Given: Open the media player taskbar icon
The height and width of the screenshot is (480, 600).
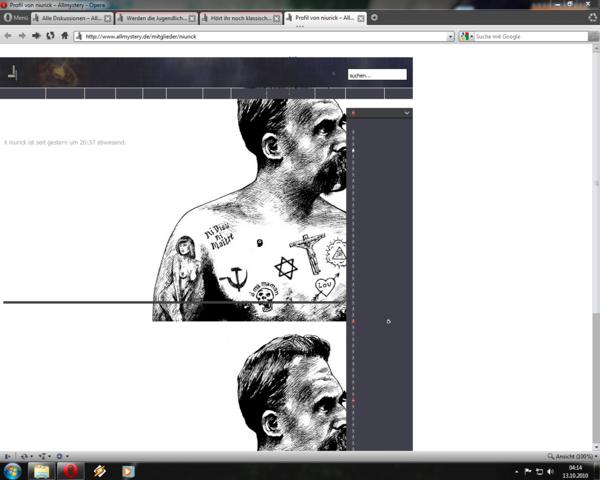Looking at the screenshot, I should point(128,471).
